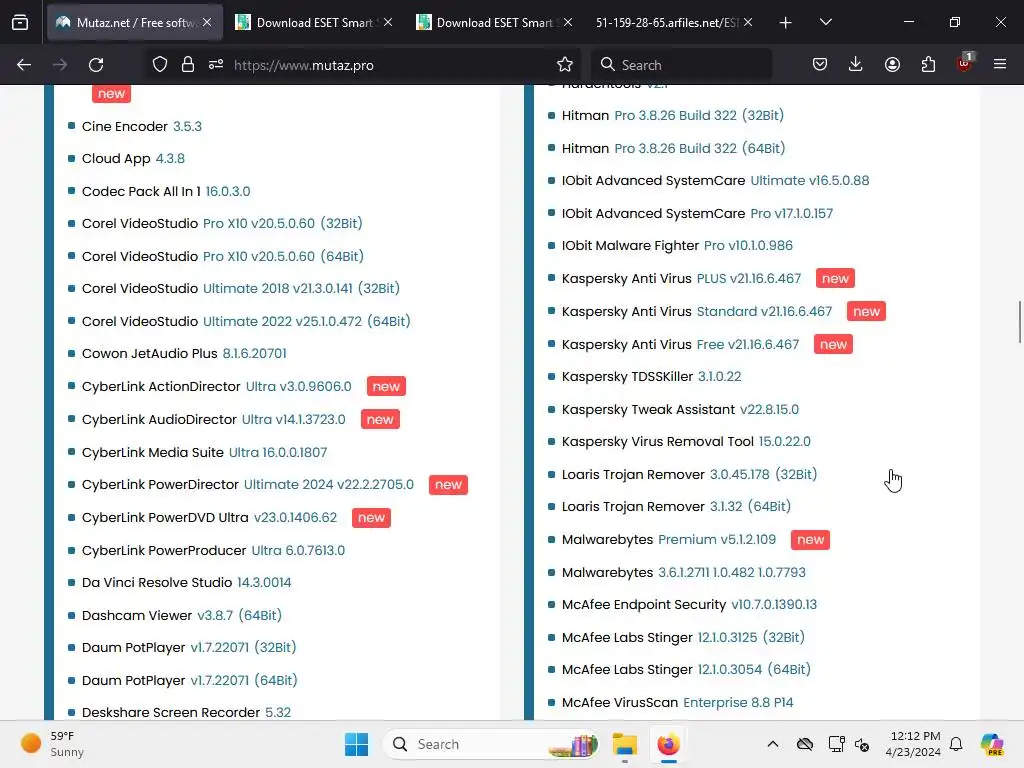Open Copilot preview icon in taskbar
This screenshot has width=1024, height=768.
tap(992, 744)
